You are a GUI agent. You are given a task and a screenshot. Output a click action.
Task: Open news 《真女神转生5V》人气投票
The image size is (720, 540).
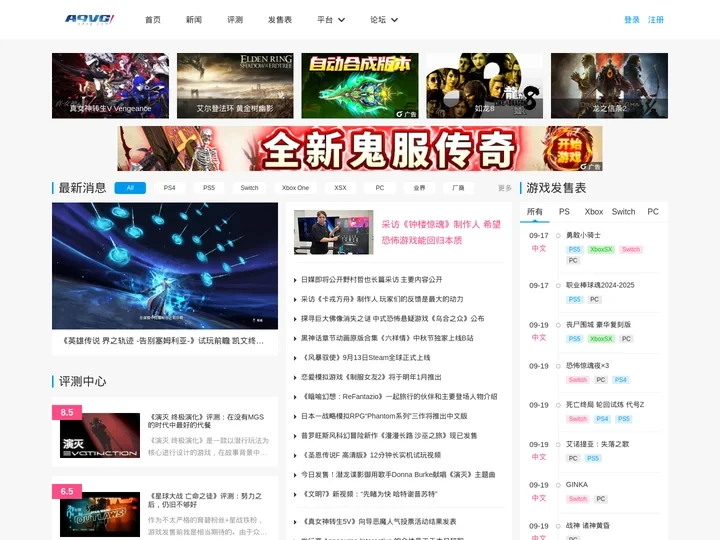[379, 522]
